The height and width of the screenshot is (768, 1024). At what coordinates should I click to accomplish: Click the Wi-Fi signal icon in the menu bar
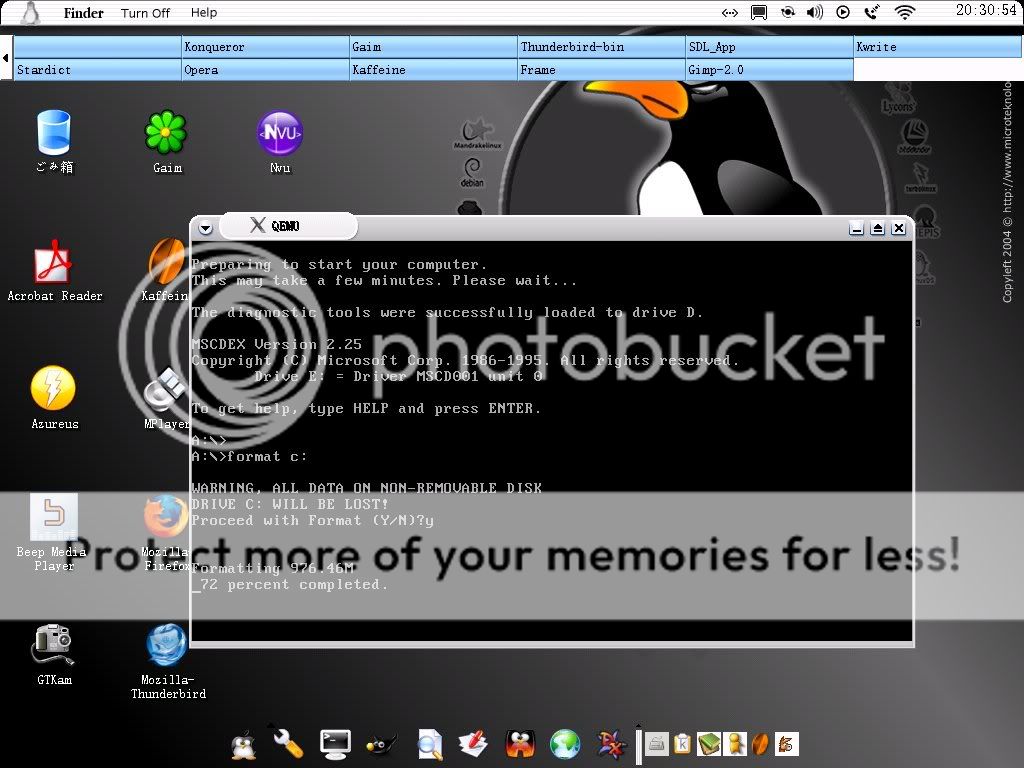click(x=904, y=12)
